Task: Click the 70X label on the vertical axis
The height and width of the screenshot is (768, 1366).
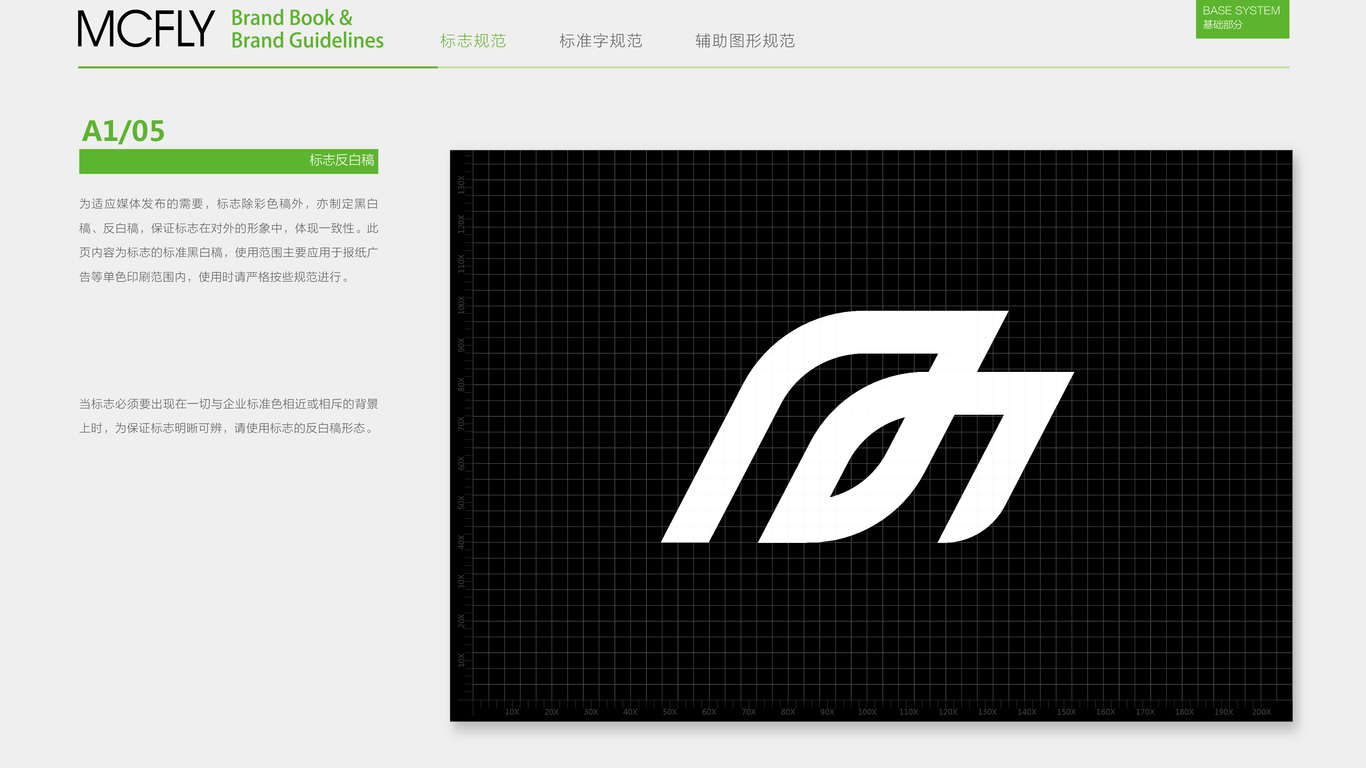Action: 461,423
